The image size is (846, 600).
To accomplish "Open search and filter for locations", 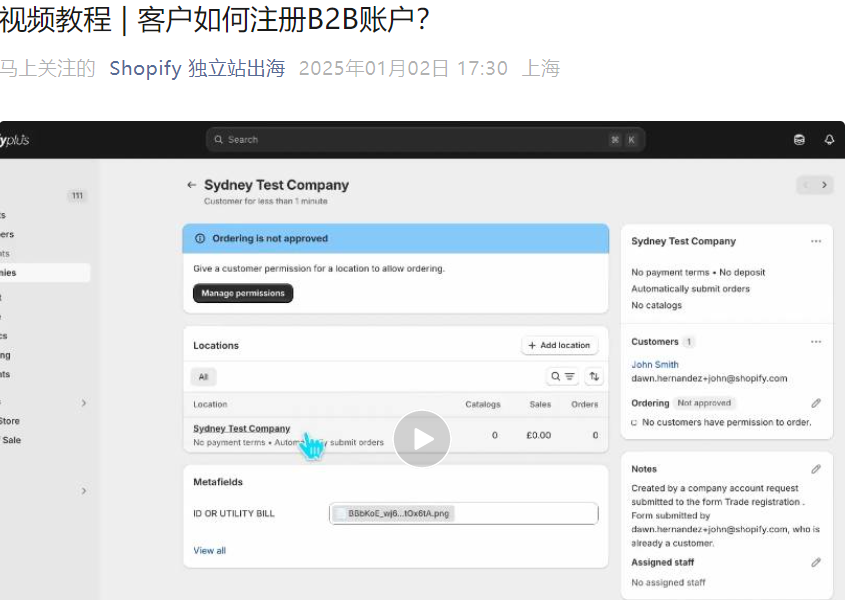I will (x=562, y=377).
